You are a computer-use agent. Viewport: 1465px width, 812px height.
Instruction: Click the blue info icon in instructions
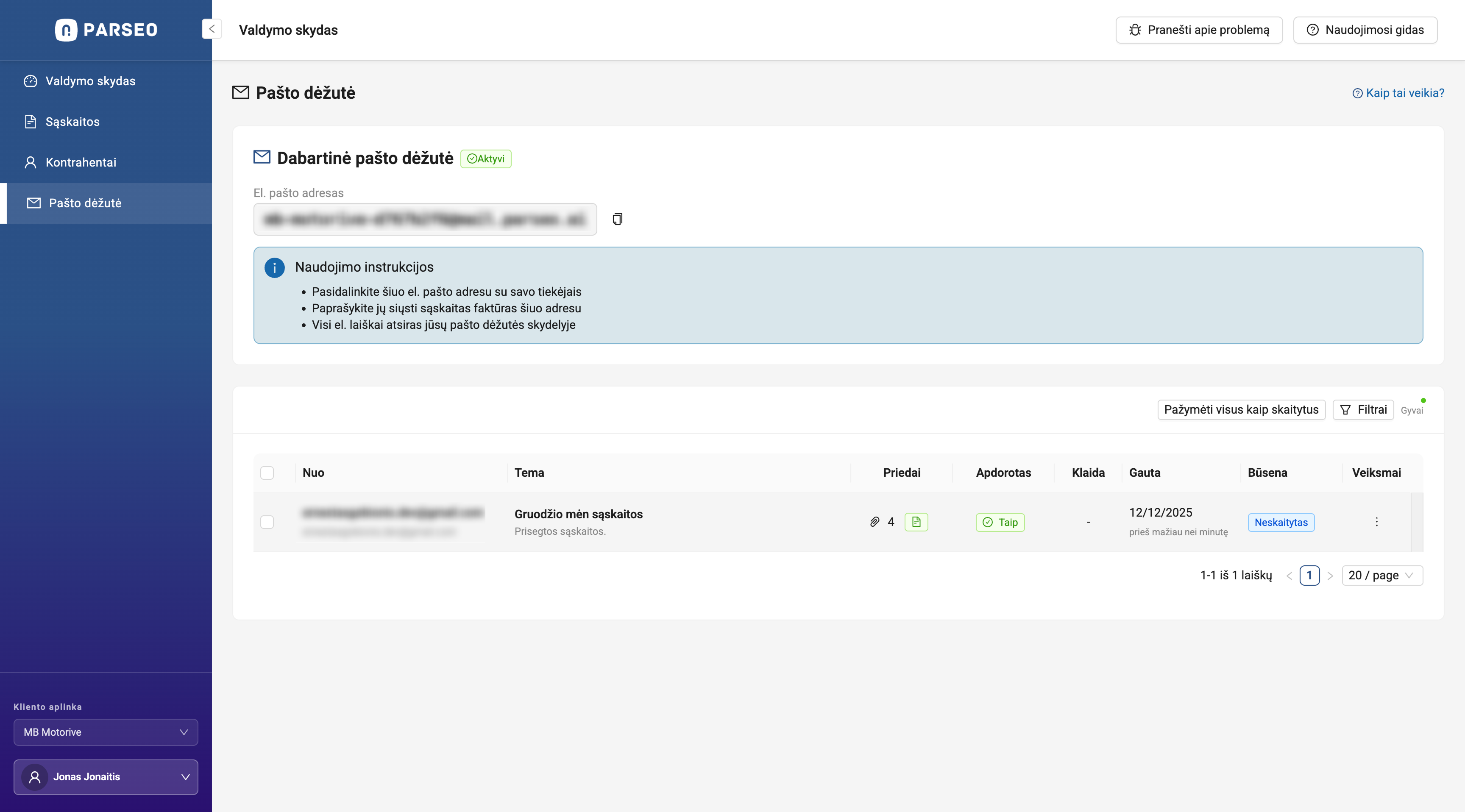pyautogui.click(x=274, y=268)
